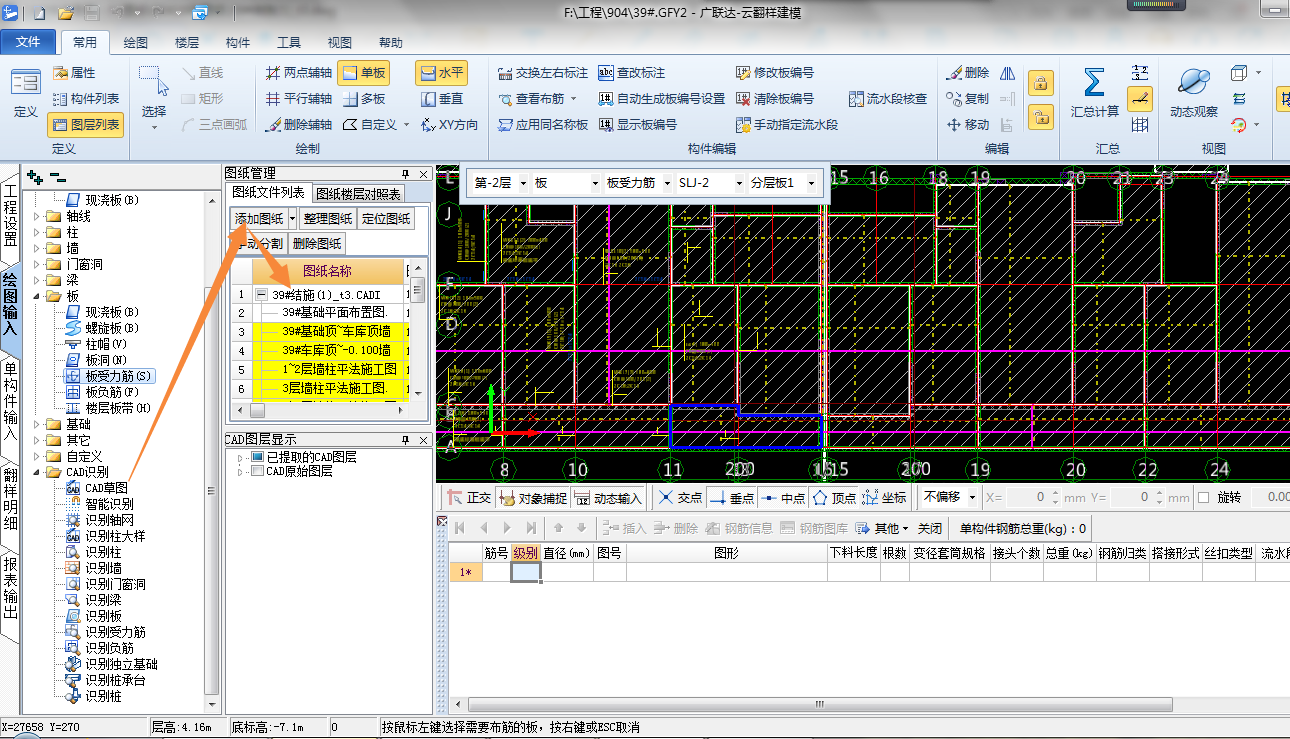Click the mirror tool icon beside 删除
Screen dimensions: 1290x739
(1007, 73)
